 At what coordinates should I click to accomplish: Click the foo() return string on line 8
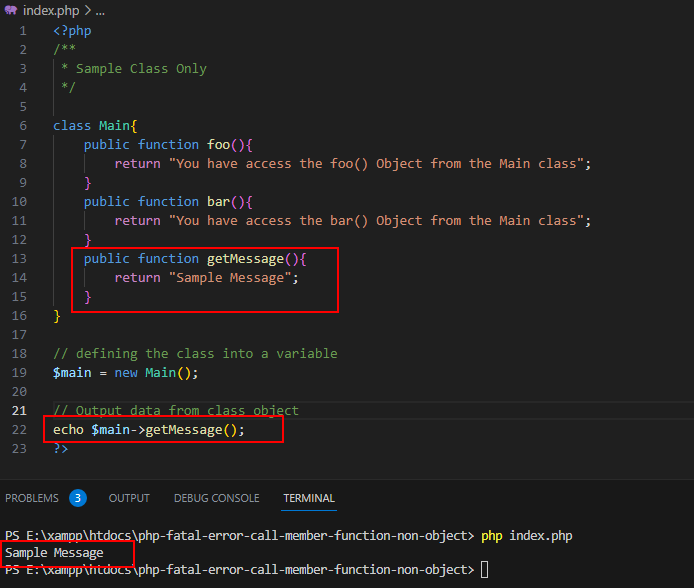377,164
